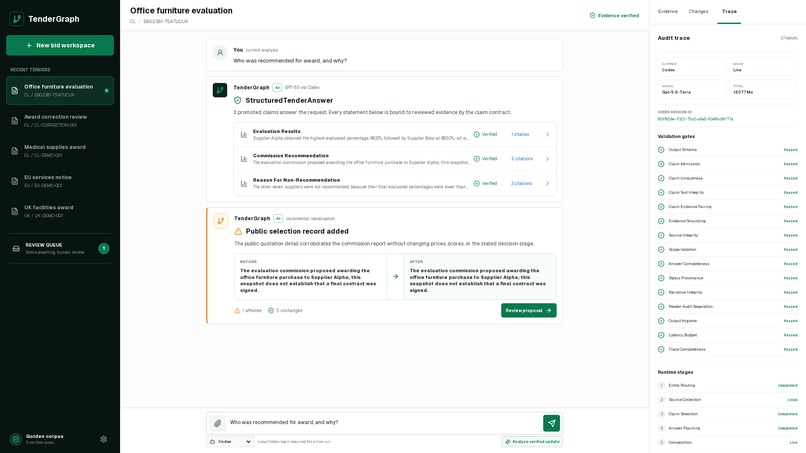This screenshot has width=806, height=453.
Task: Open the Award correction review tender
Action: (60, 121)
